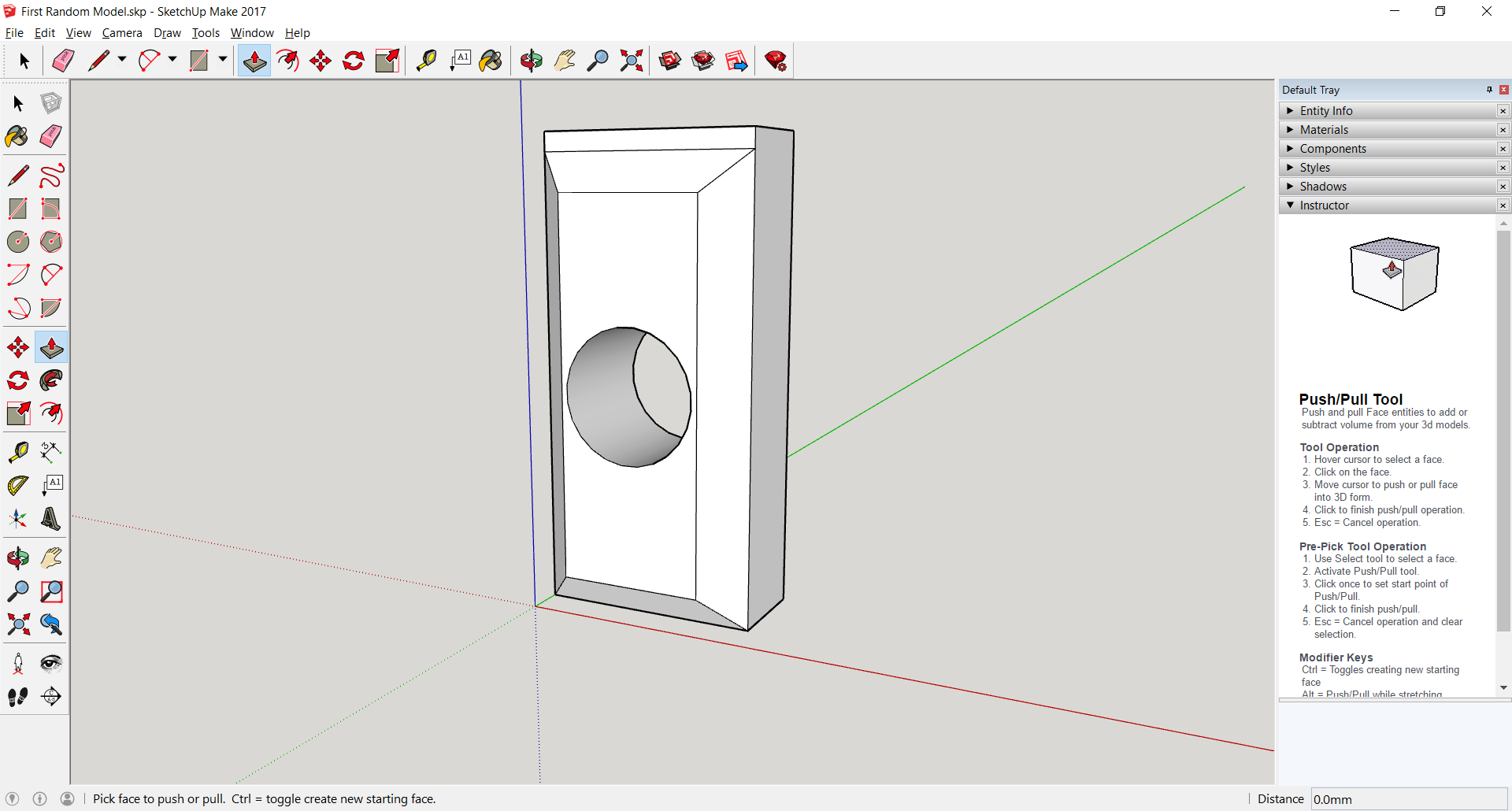Select the Eraser tool in top toolbar
Screen dimensions: 1512x811
[63, 61]
